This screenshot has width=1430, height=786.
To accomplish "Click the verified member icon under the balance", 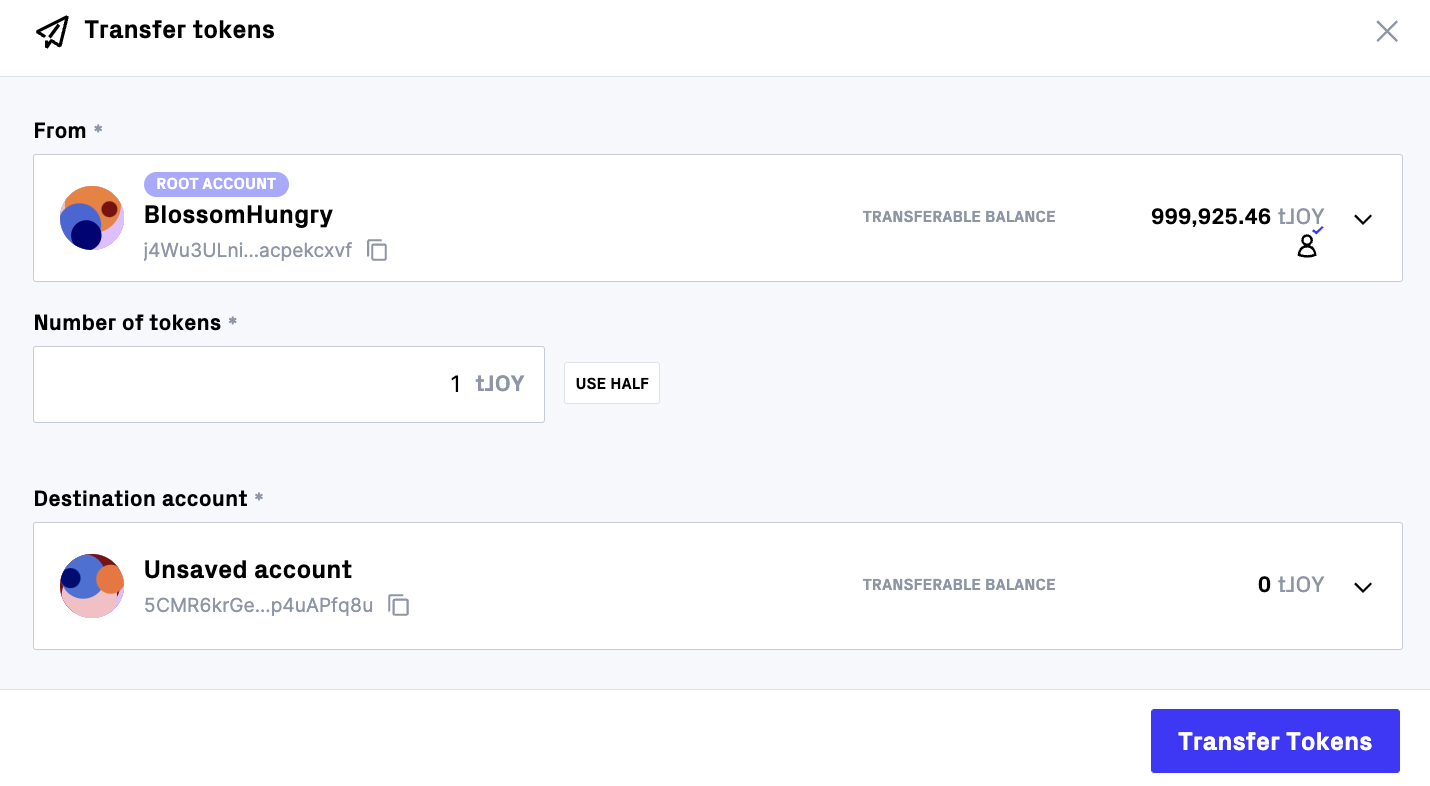I will pos(1308,244).
